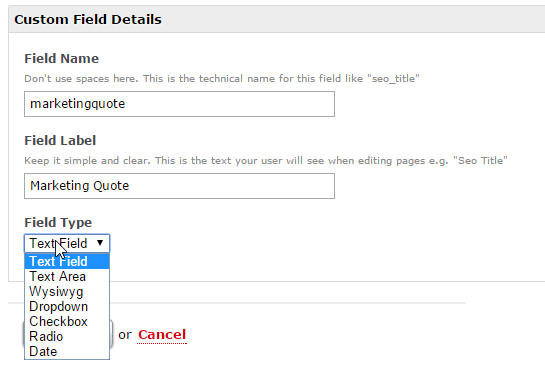Select Text Field option in the list
This screenshot has height=374, width=545.
(x=67, y=261)
